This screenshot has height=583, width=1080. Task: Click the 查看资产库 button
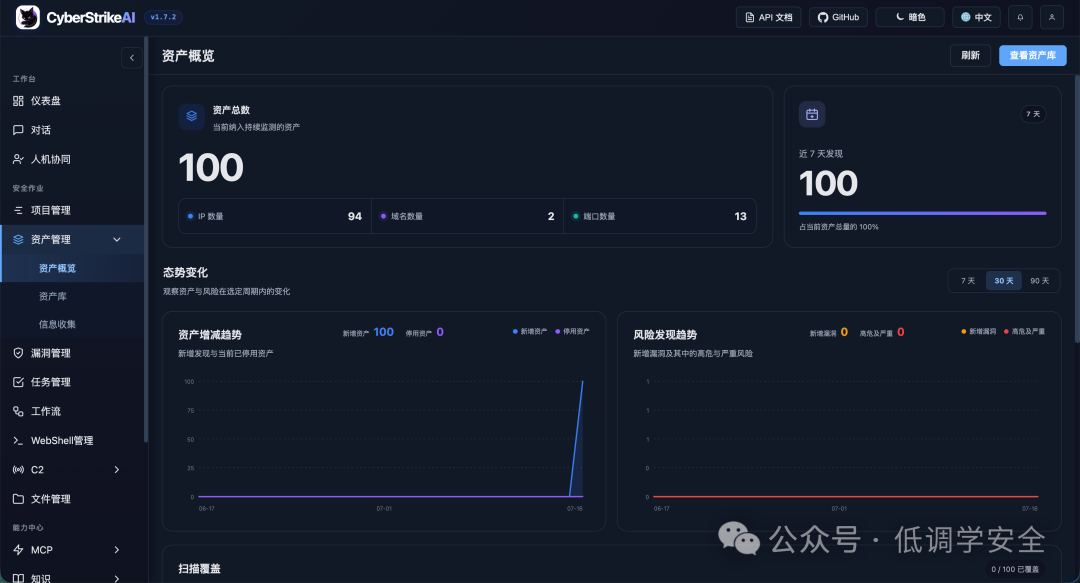[1032, 55]
